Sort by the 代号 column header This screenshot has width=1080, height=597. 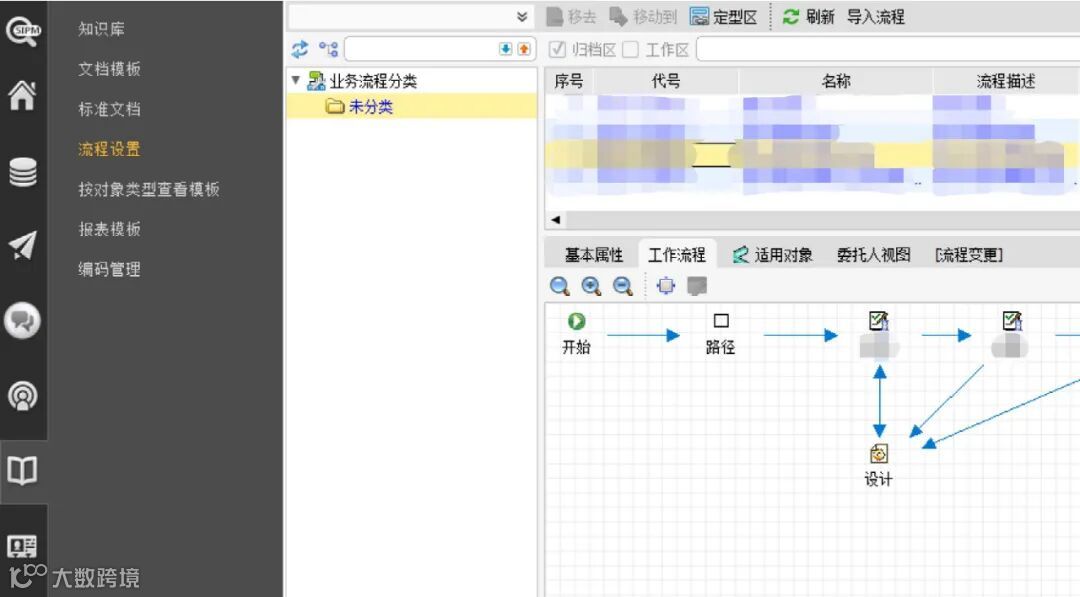[666, 81]
